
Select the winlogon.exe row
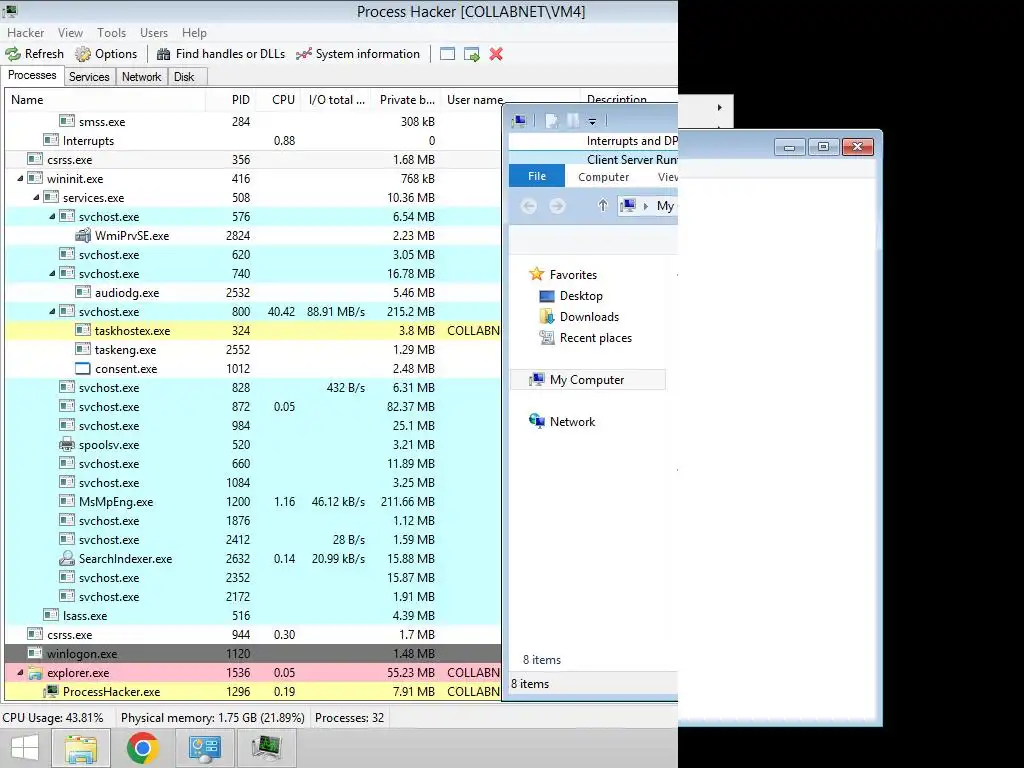coord(253,653)
